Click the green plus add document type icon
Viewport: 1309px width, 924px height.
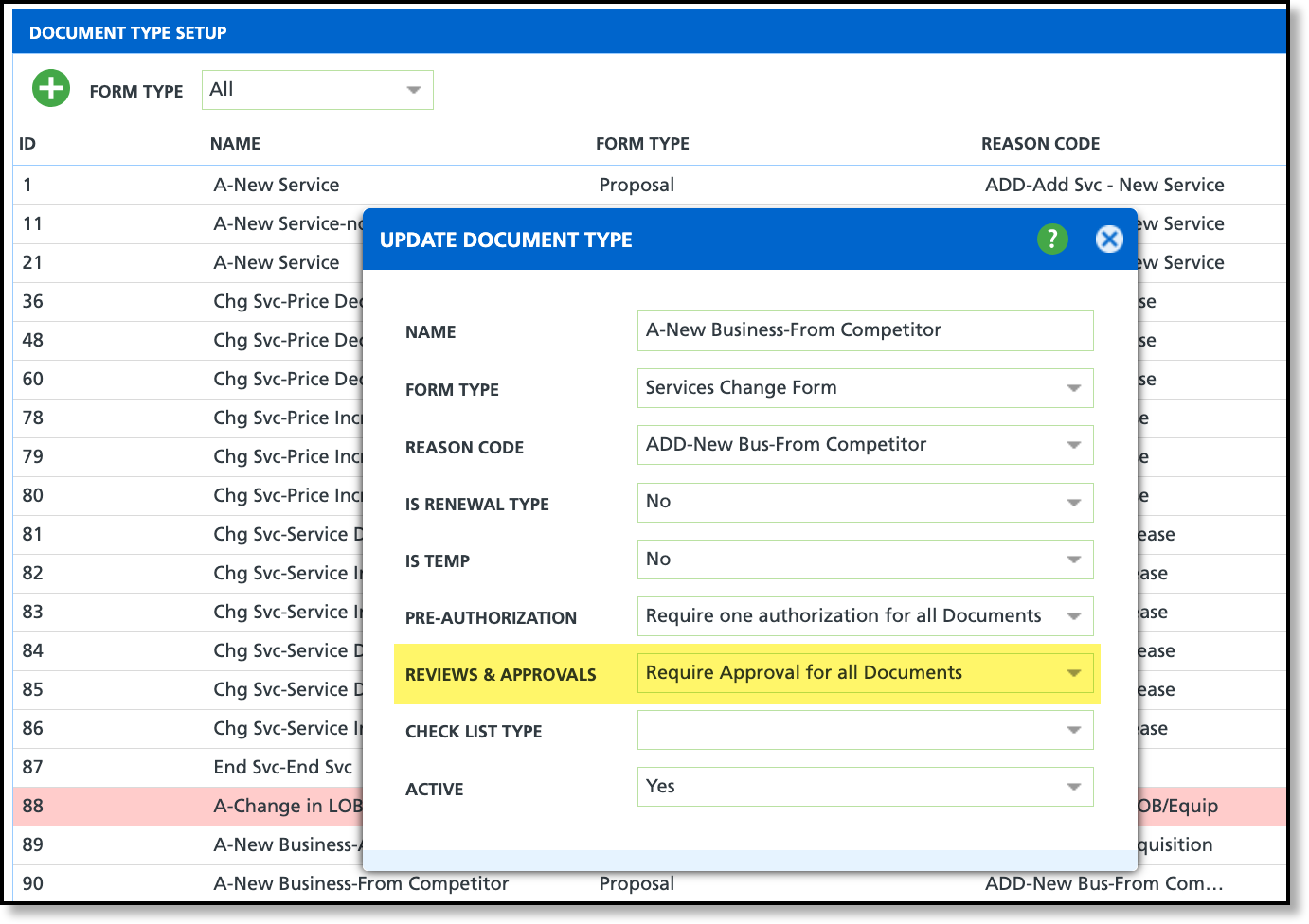(51, 89)
